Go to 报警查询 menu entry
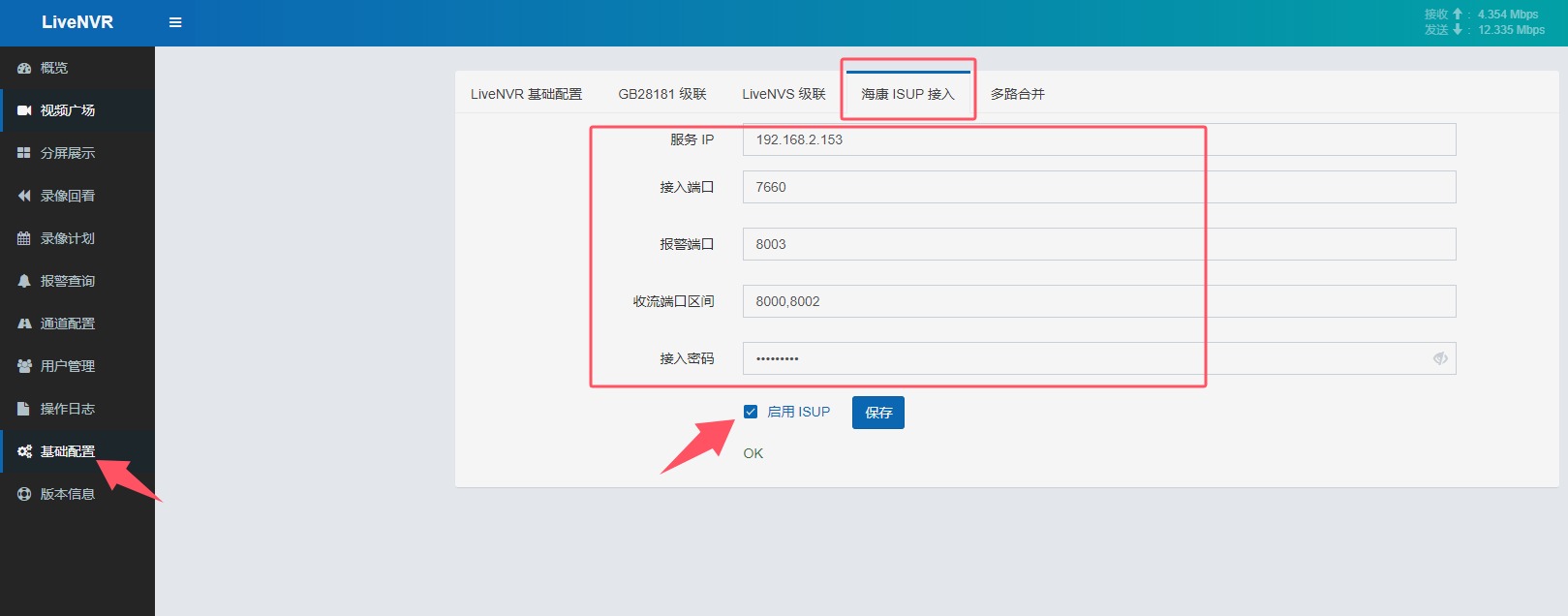The image size is (1568, 616). pyautogui.click(x=77, y=281)
